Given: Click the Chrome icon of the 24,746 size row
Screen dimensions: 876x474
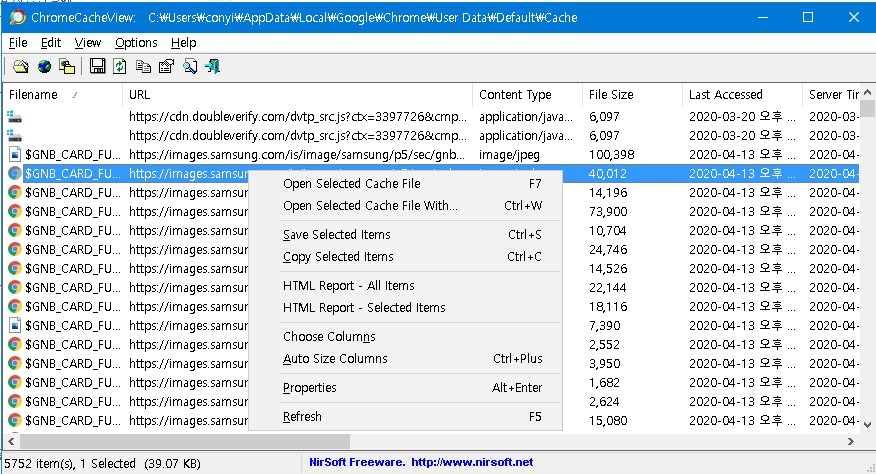Looking at the screenshot, I should pos(15,249).
